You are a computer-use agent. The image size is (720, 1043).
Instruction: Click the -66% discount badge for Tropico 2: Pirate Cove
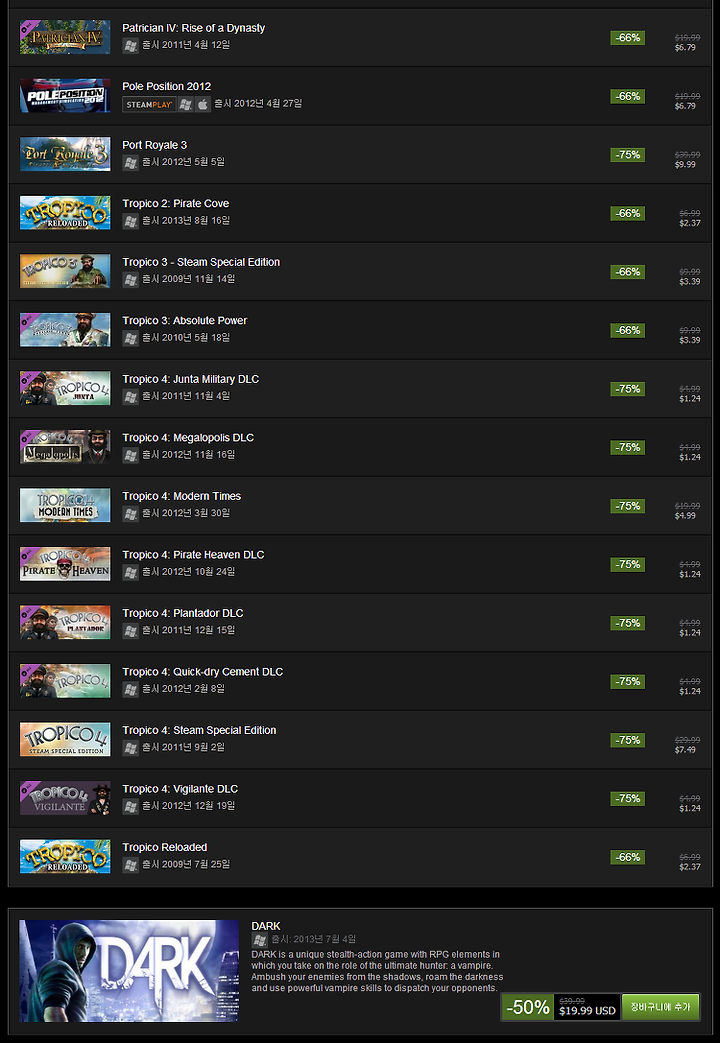628,214
